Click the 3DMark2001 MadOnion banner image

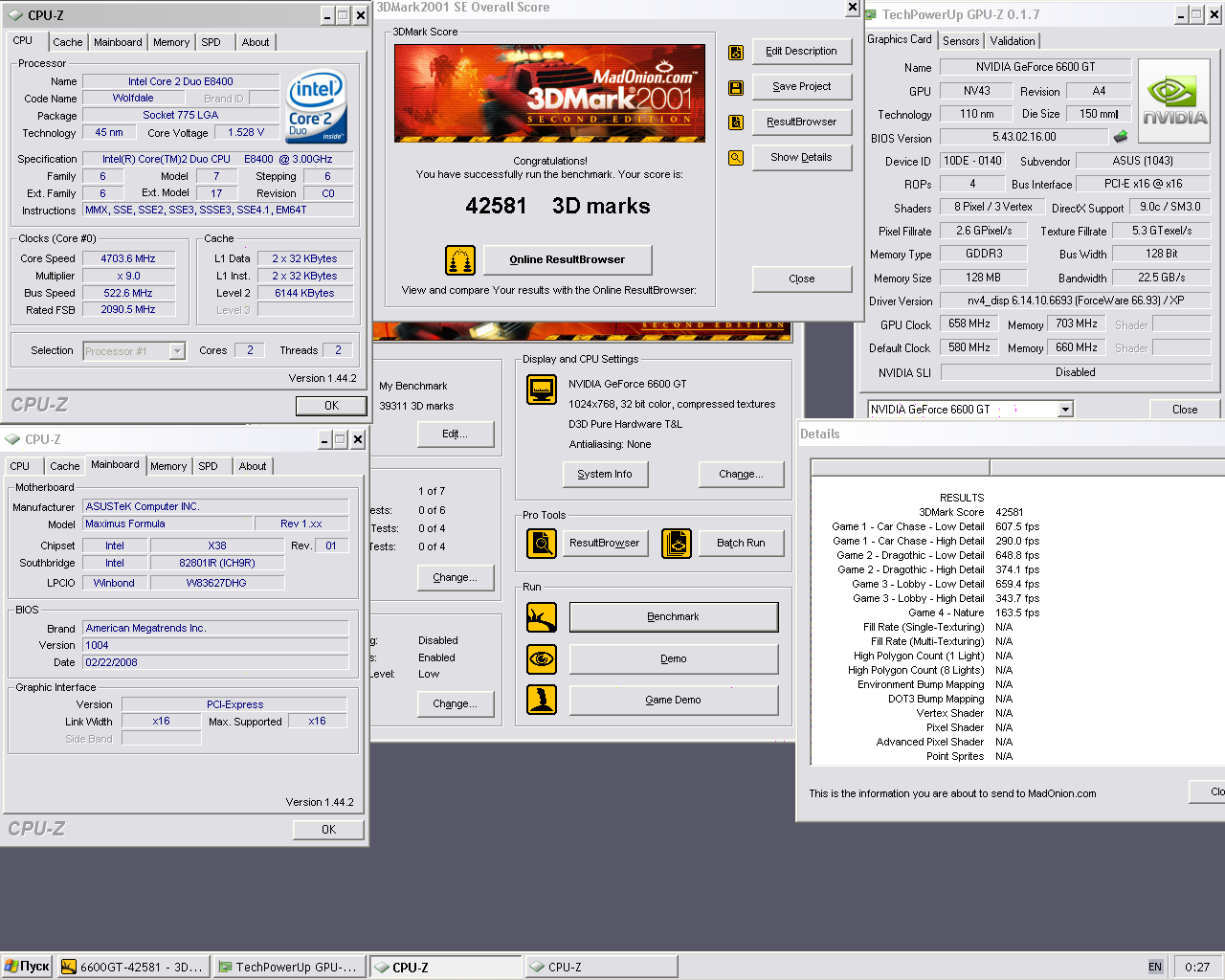pyautogui.click(x=549, y=93)
